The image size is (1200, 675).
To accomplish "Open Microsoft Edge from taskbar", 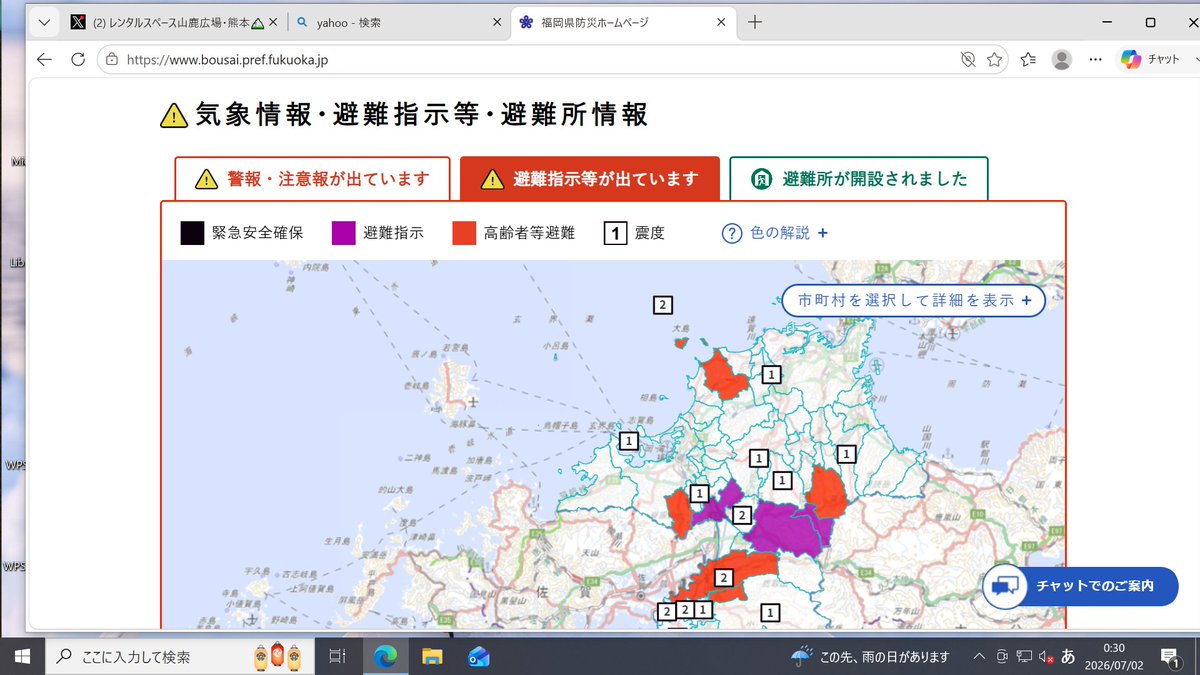I will 385,656.
